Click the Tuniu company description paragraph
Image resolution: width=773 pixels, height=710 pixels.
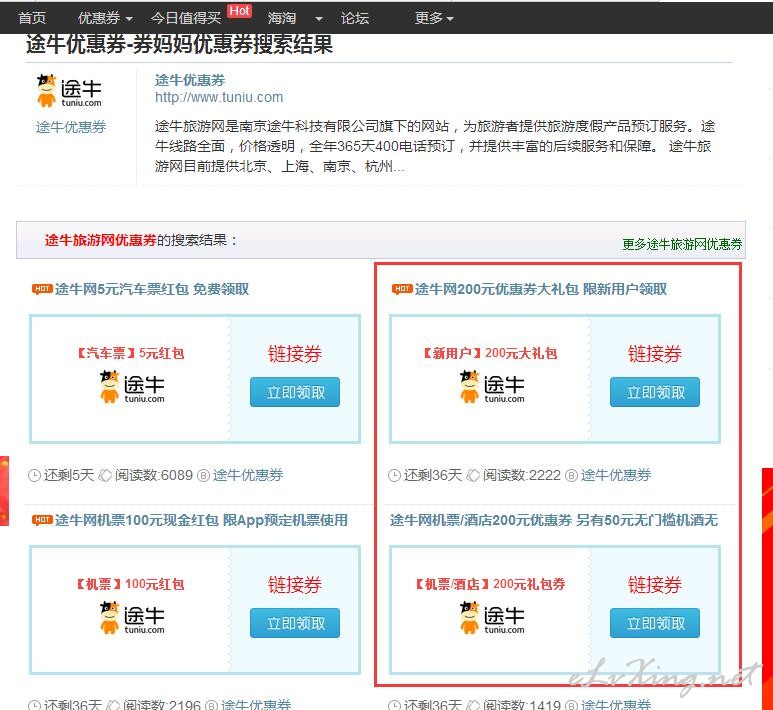435,146
